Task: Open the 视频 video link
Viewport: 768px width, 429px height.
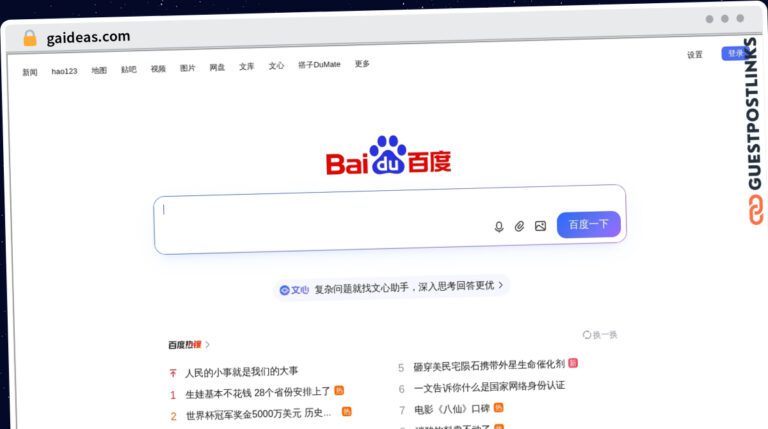Action: click(158, 69)
